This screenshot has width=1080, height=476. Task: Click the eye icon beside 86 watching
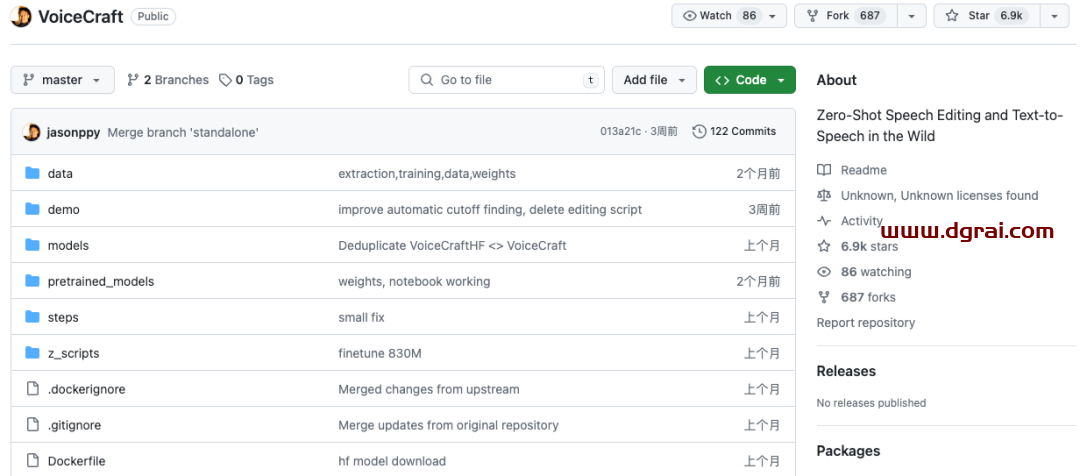824,271
